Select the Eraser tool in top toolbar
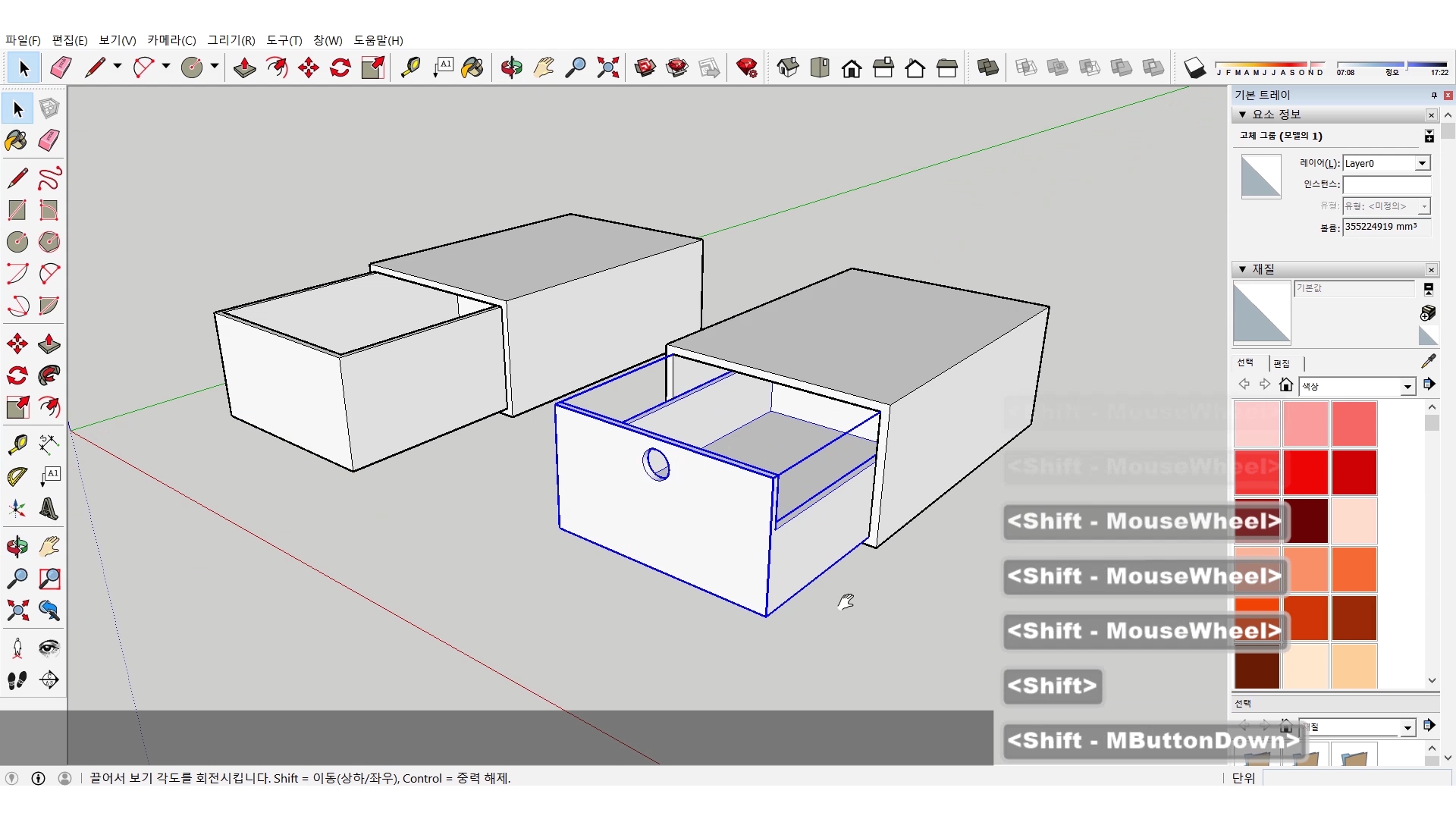The height and width of the screenshot is (819, 1456). tap(61, 67)
